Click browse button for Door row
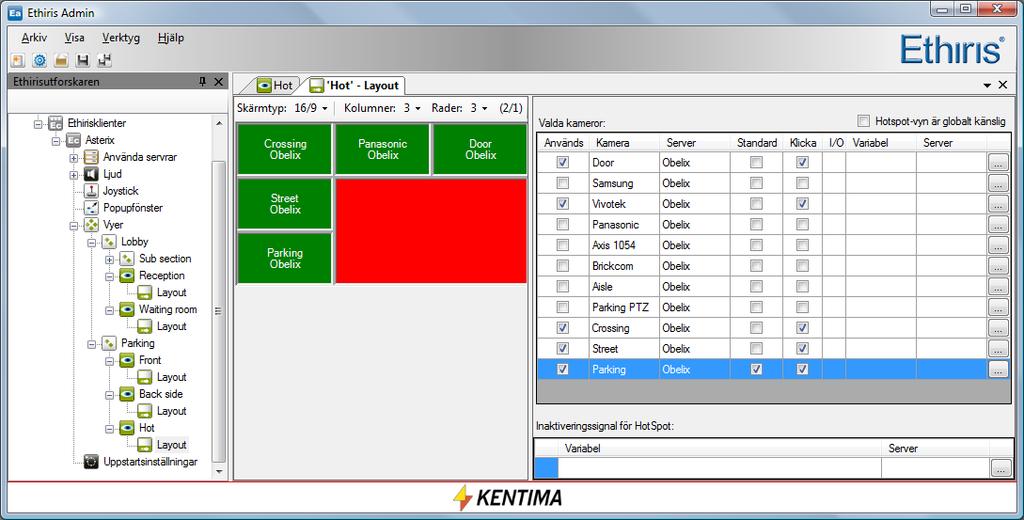Viewport: 1024px width, 520px height. click(x=997, y=163)
